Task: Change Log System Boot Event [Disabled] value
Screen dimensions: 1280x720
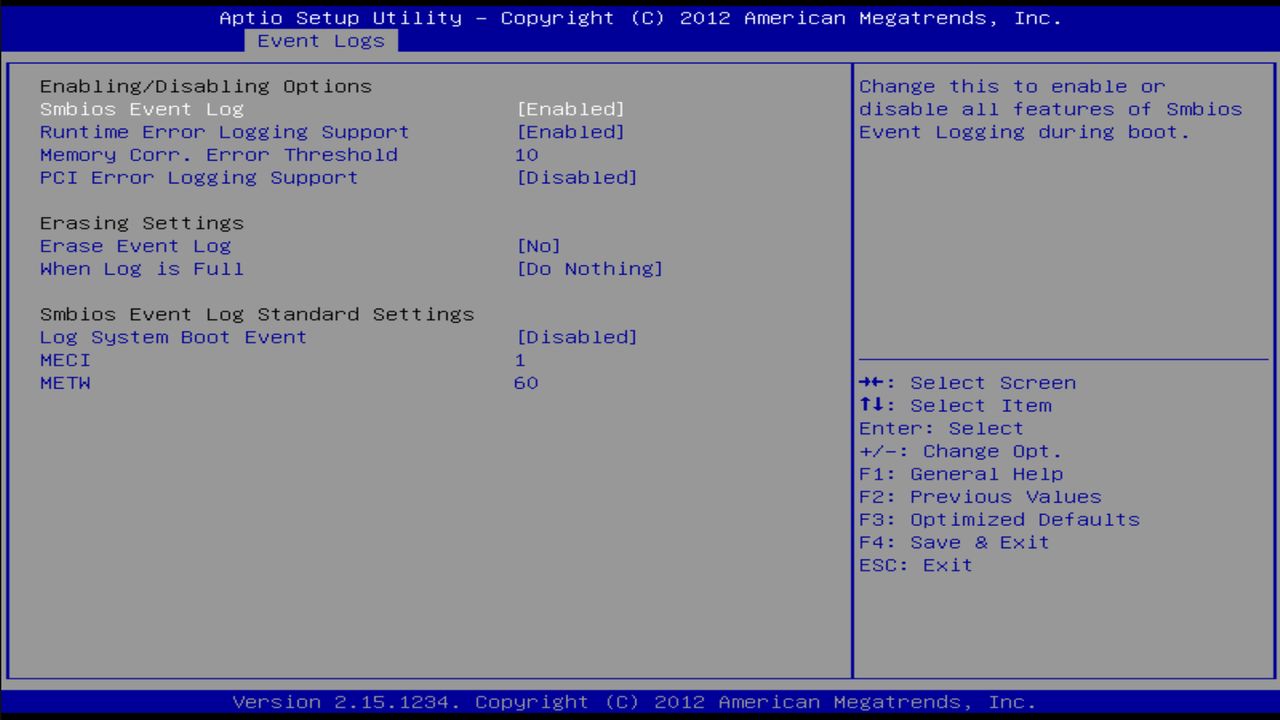Action: (x=577, y=337)
